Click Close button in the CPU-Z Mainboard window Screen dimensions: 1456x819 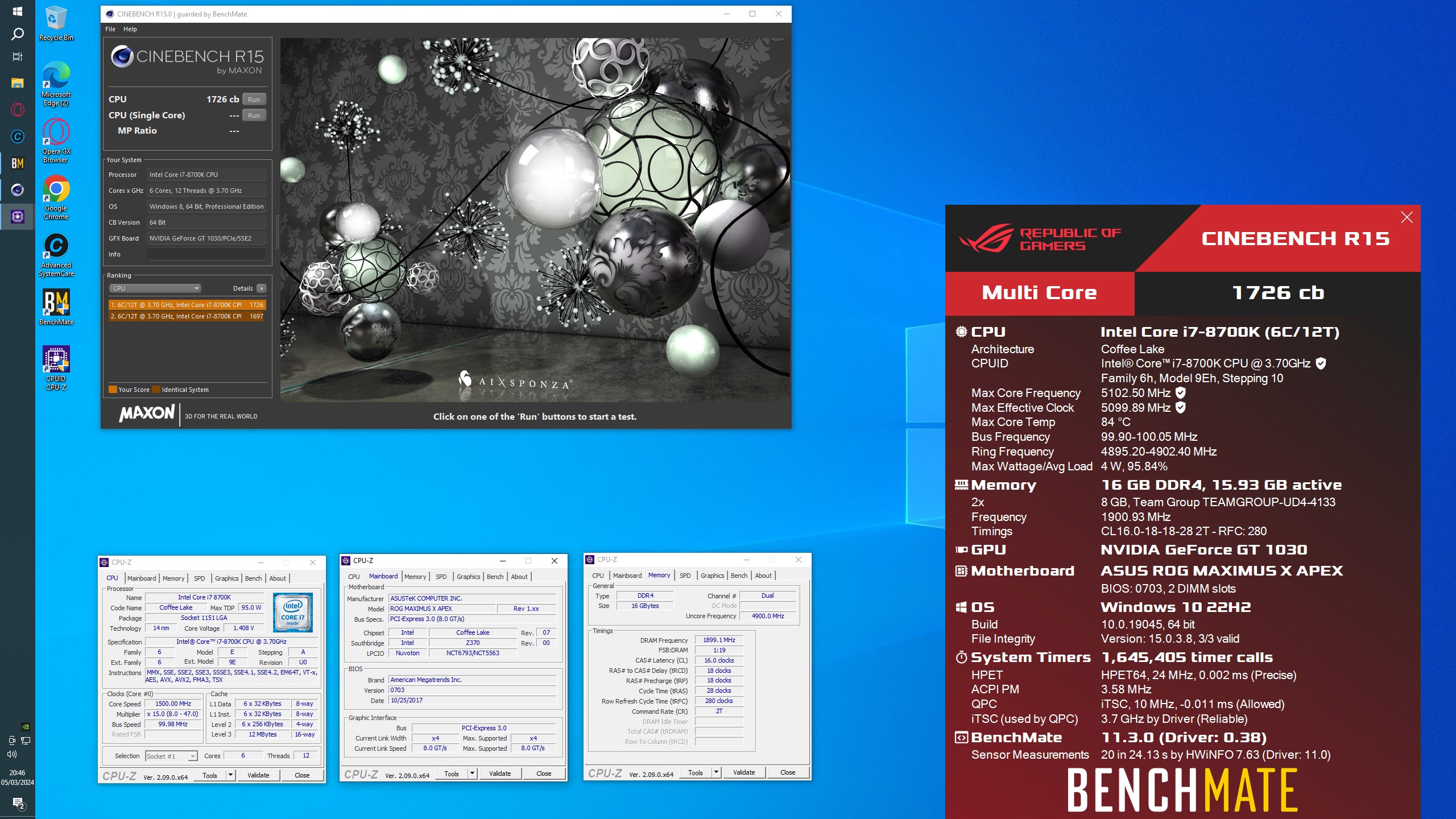coord(544,773)
